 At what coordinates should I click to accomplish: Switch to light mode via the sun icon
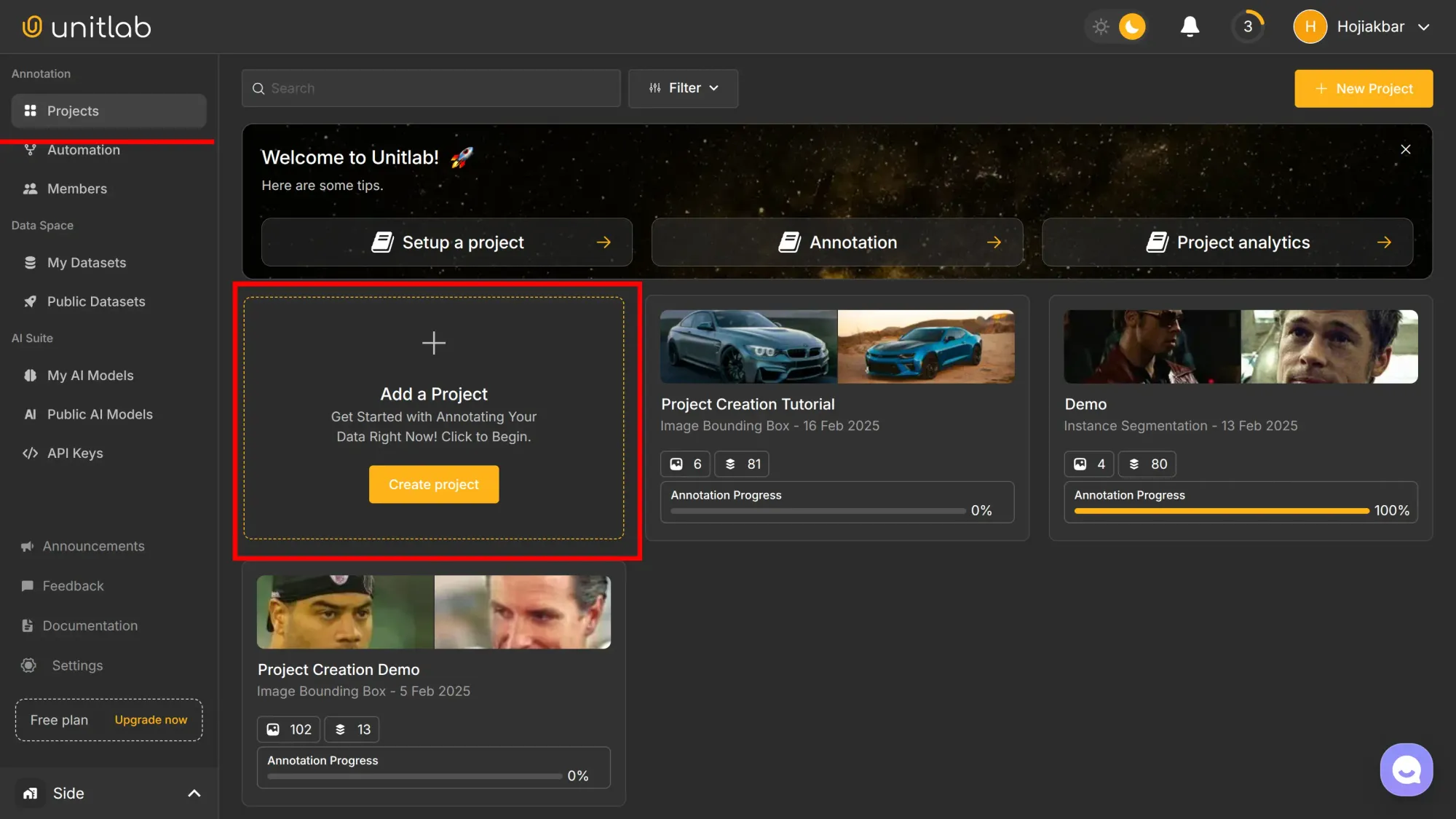1101,26
